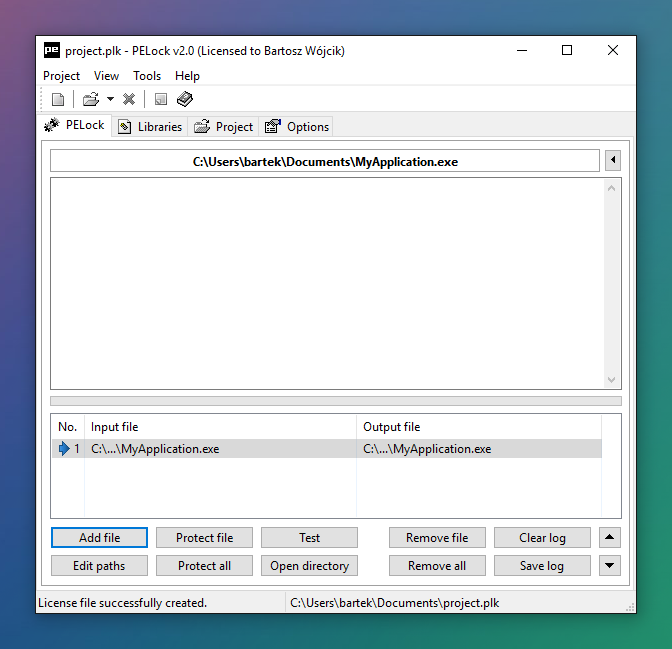The height and width of the screenshot is (649, 672).
Task: Click the Clear log button
Action: 542,538
